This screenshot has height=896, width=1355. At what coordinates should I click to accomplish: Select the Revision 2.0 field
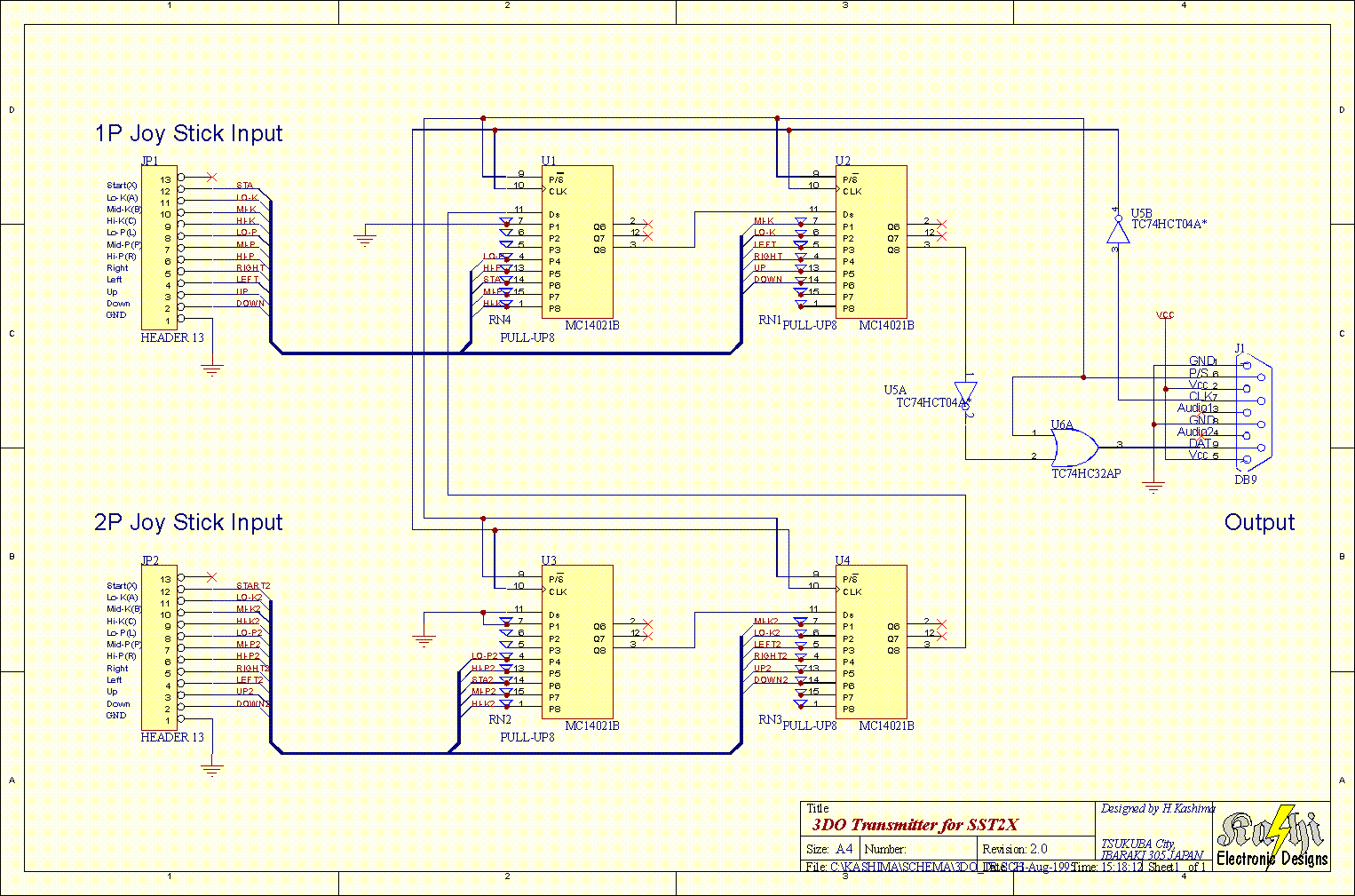point(1015,849)
